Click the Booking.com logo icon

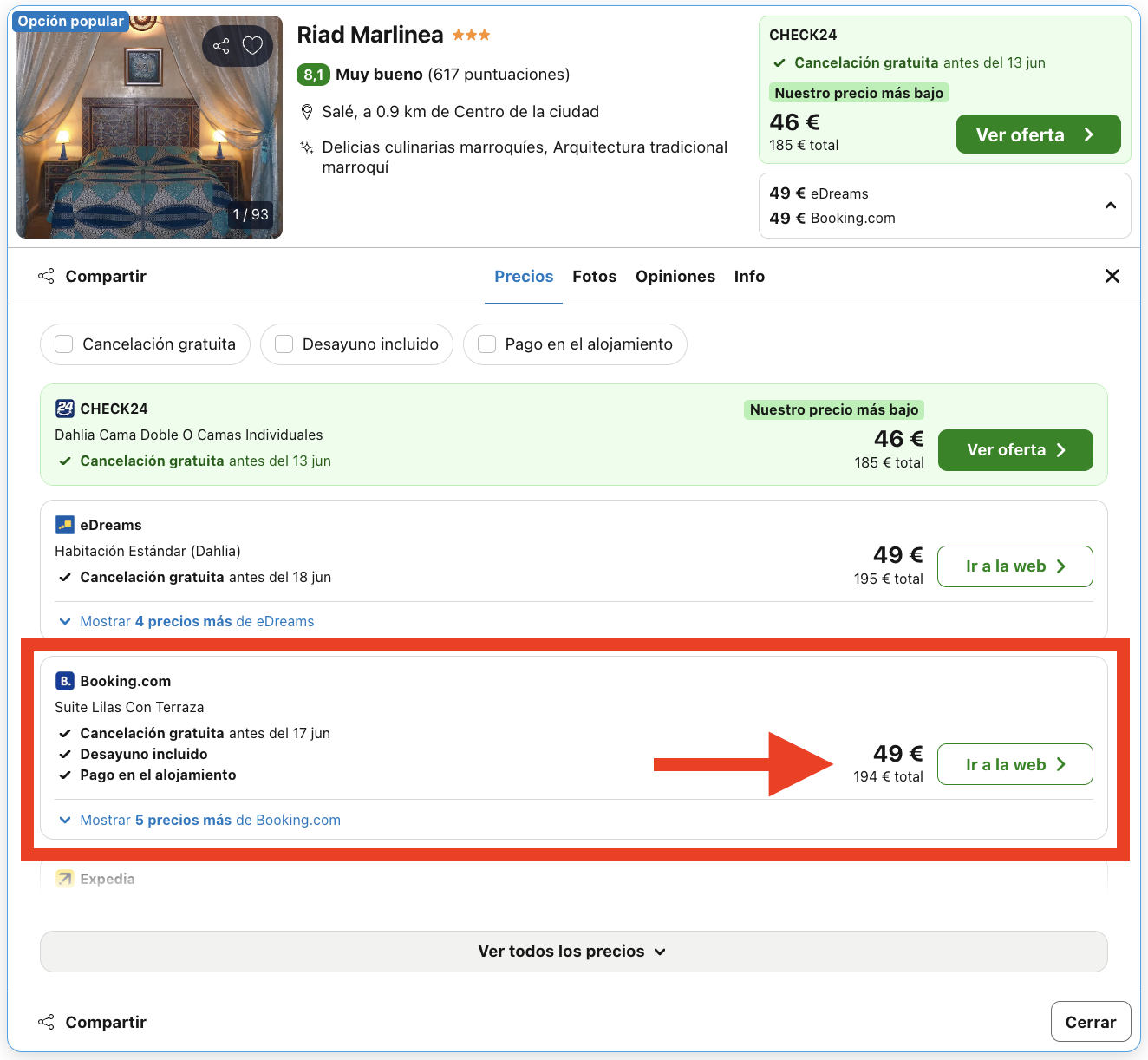pyautogui.click(x=65, y=681)
